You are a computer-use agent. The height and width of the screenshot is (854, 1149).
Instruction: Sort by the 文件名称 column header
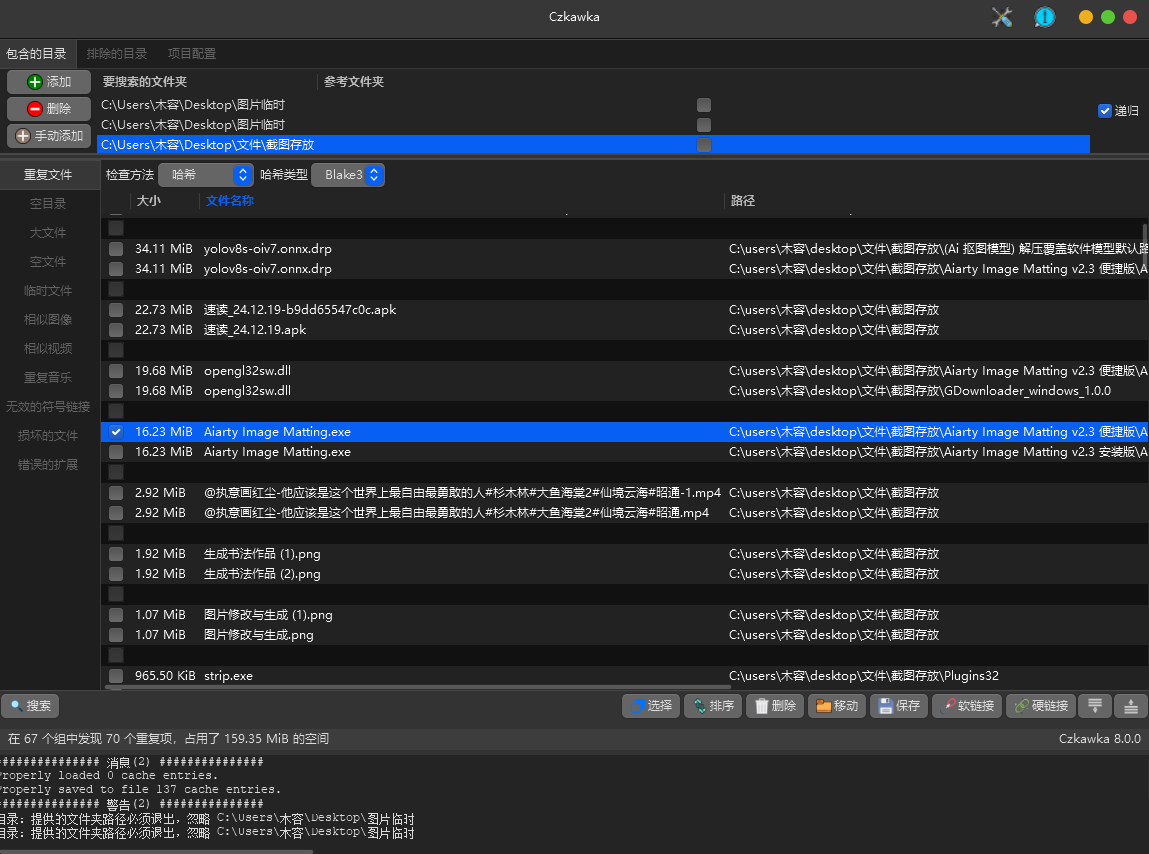[x=229, y=201]
